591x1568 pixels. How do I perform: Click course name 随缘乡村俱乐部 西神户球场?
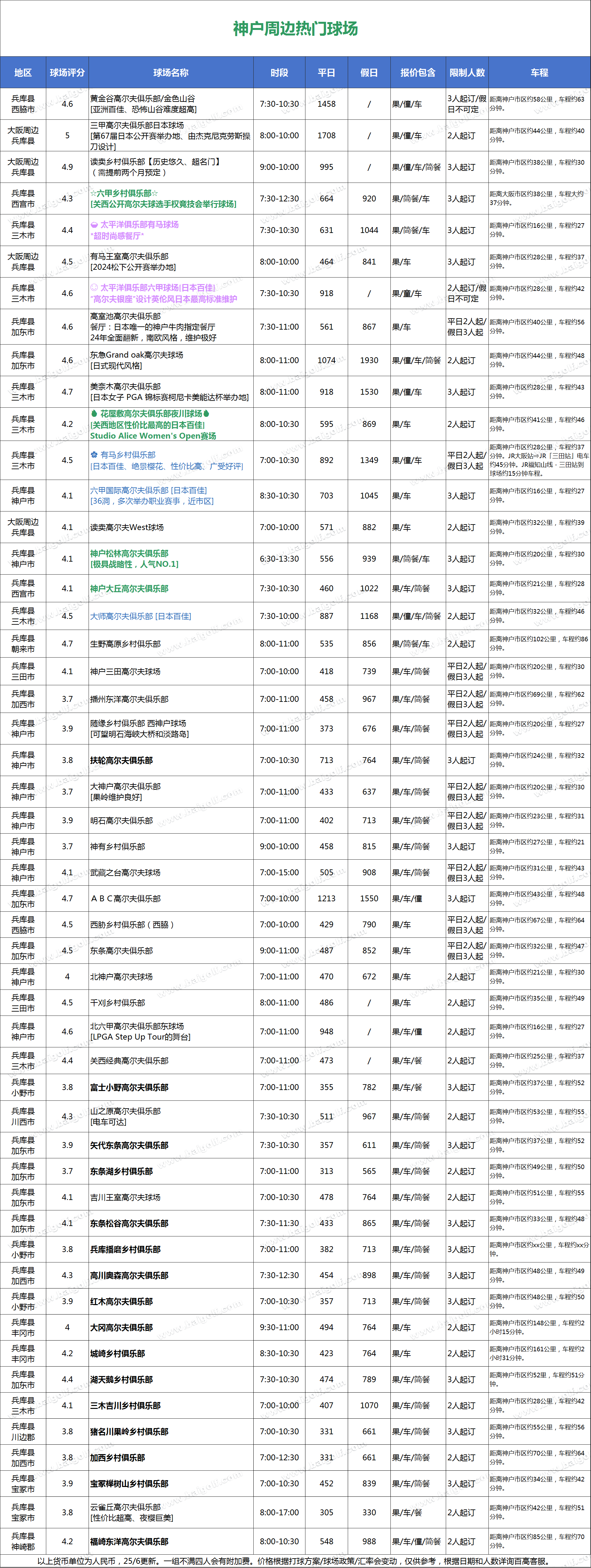[x=138, y=724]
